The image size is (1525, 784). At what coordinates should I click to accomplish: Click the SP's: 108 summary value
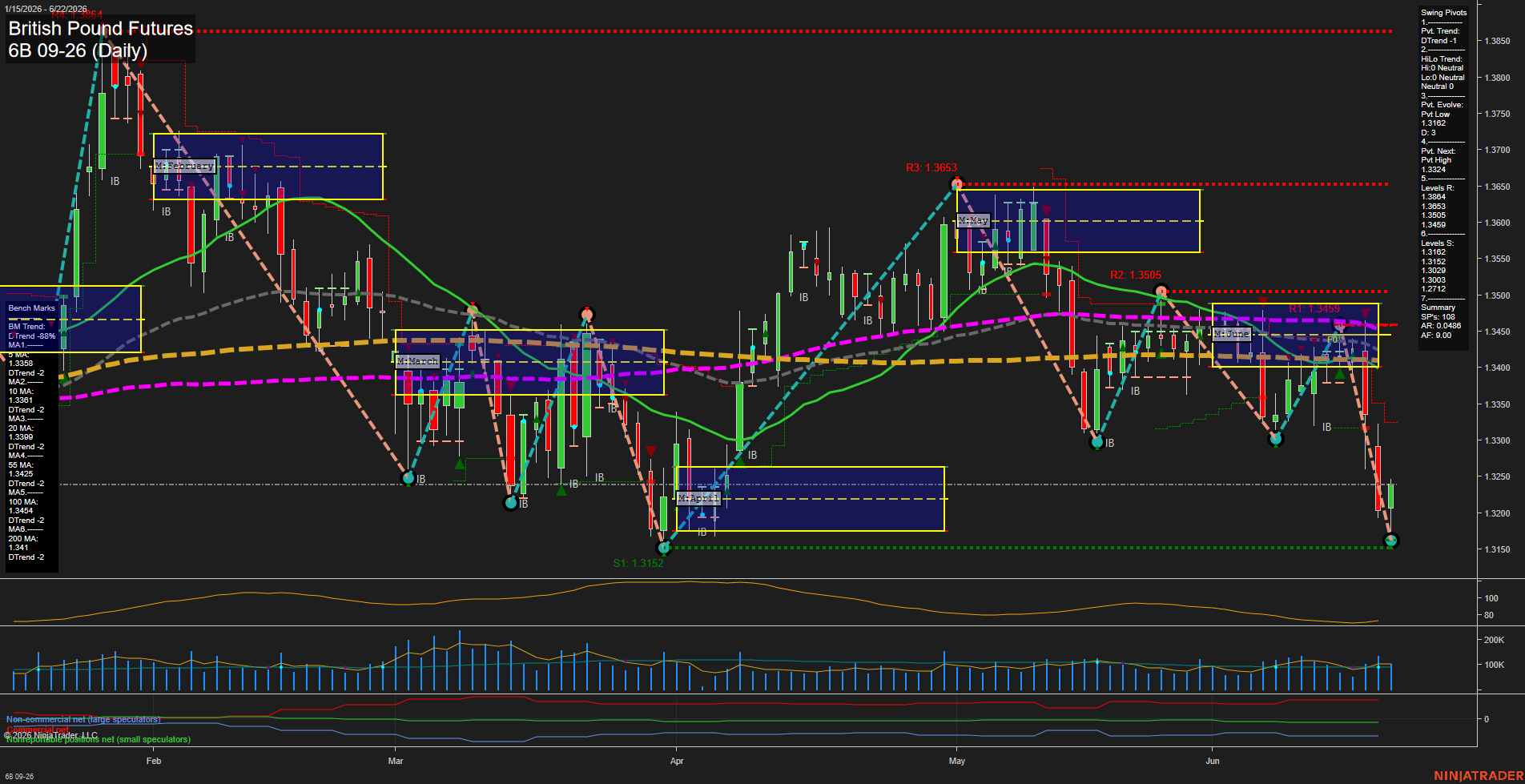point(1438,317)
